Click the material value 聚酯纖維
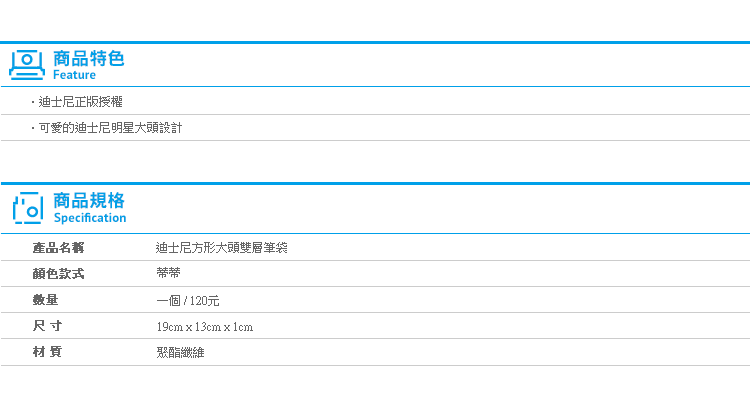This screenshot has height=409, width=750. coord(180,353)
